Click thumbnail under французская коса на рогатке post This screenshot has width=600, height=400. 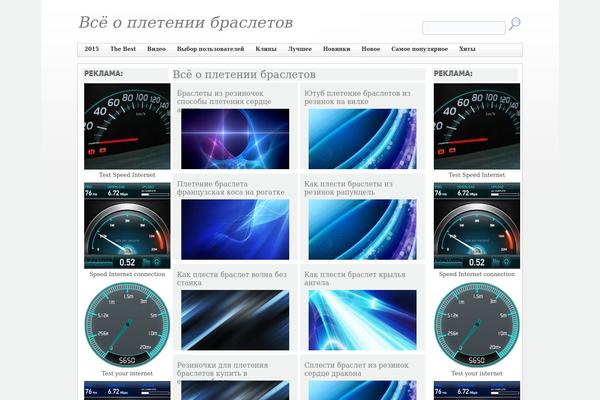(235, 230)
